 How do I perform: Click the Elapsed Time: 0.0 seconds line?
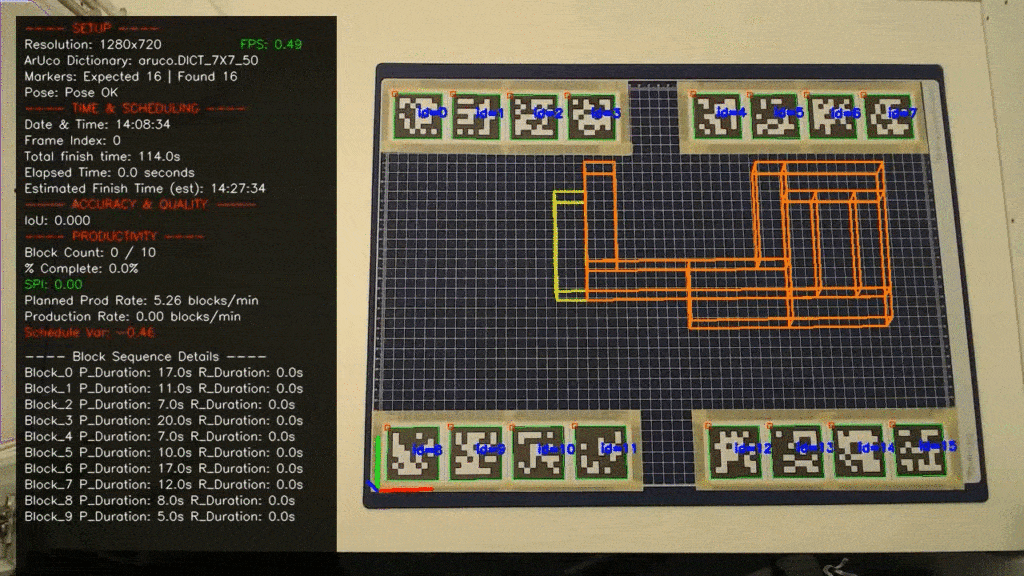tap(110, 172)
